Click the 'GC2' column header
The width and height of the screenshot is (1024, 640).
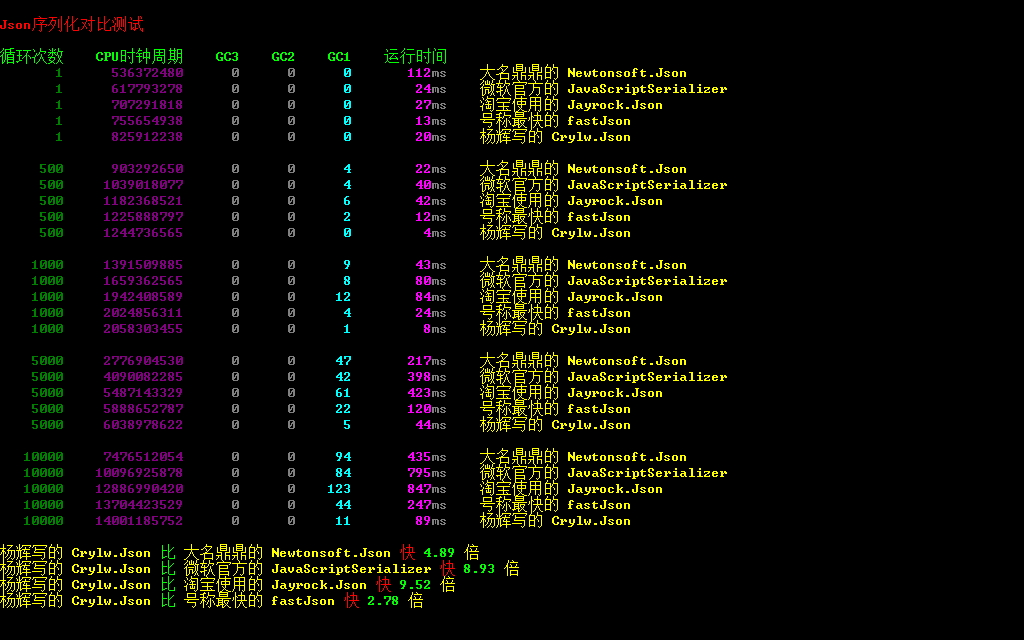[x=283, y=57]
